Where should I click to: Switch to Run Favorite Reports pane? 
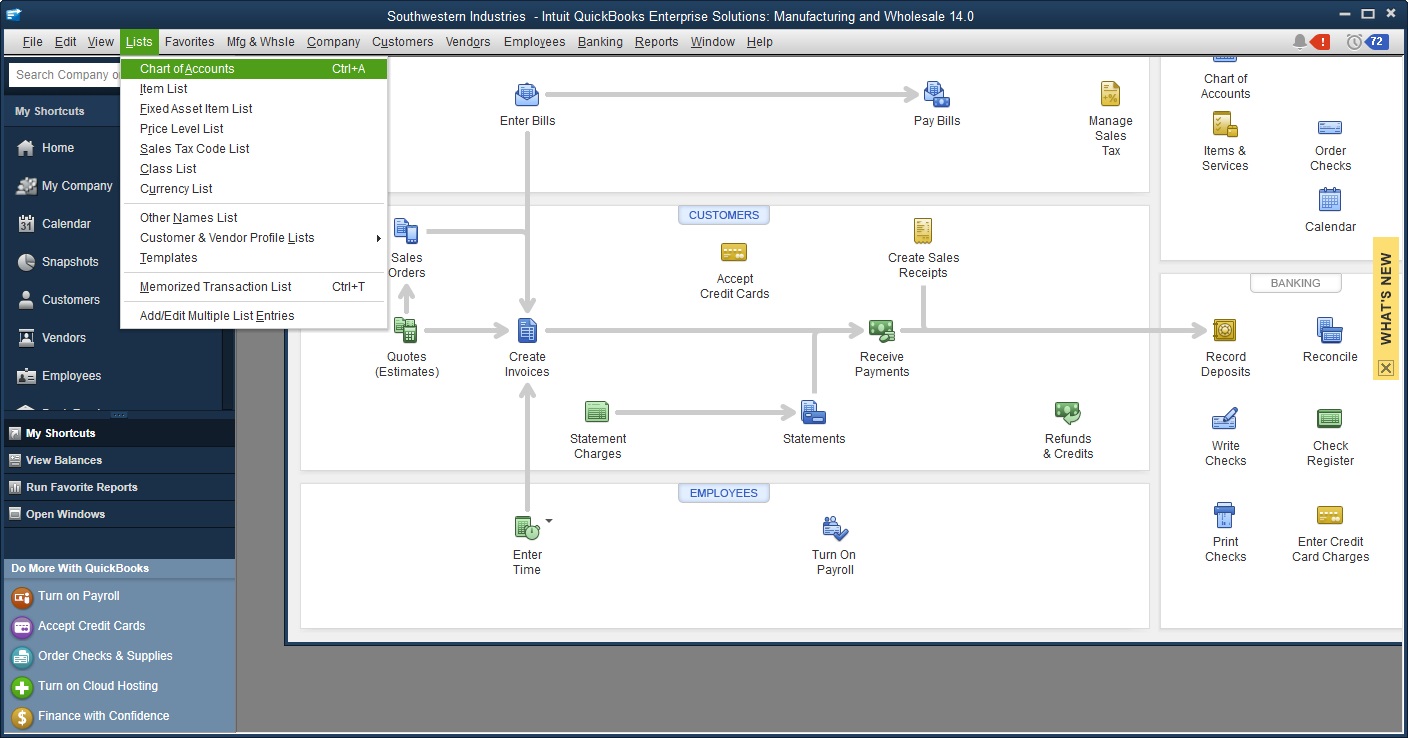coord(119,487)
